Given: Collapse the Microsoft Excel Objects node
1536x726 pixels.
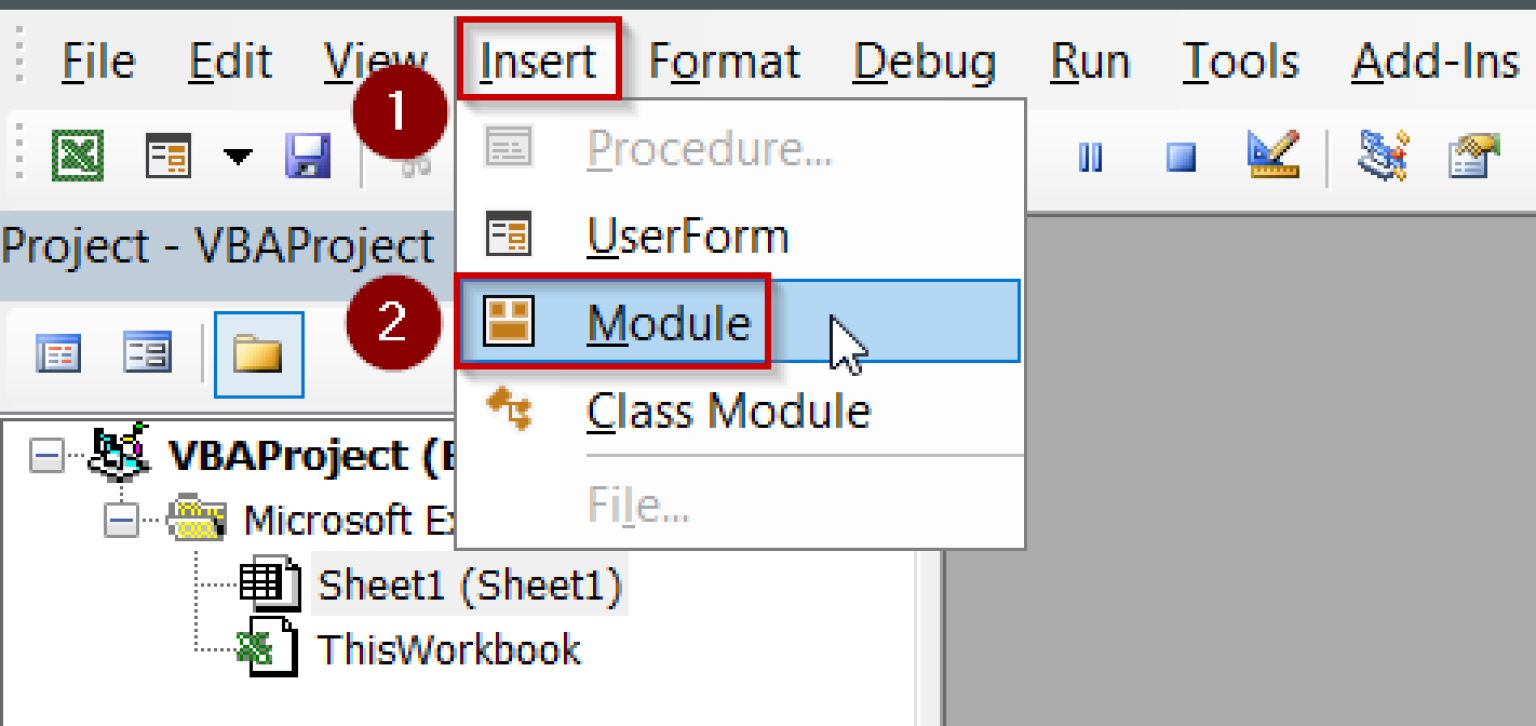Looking at the screenshot, I should [x=120, y=519].
